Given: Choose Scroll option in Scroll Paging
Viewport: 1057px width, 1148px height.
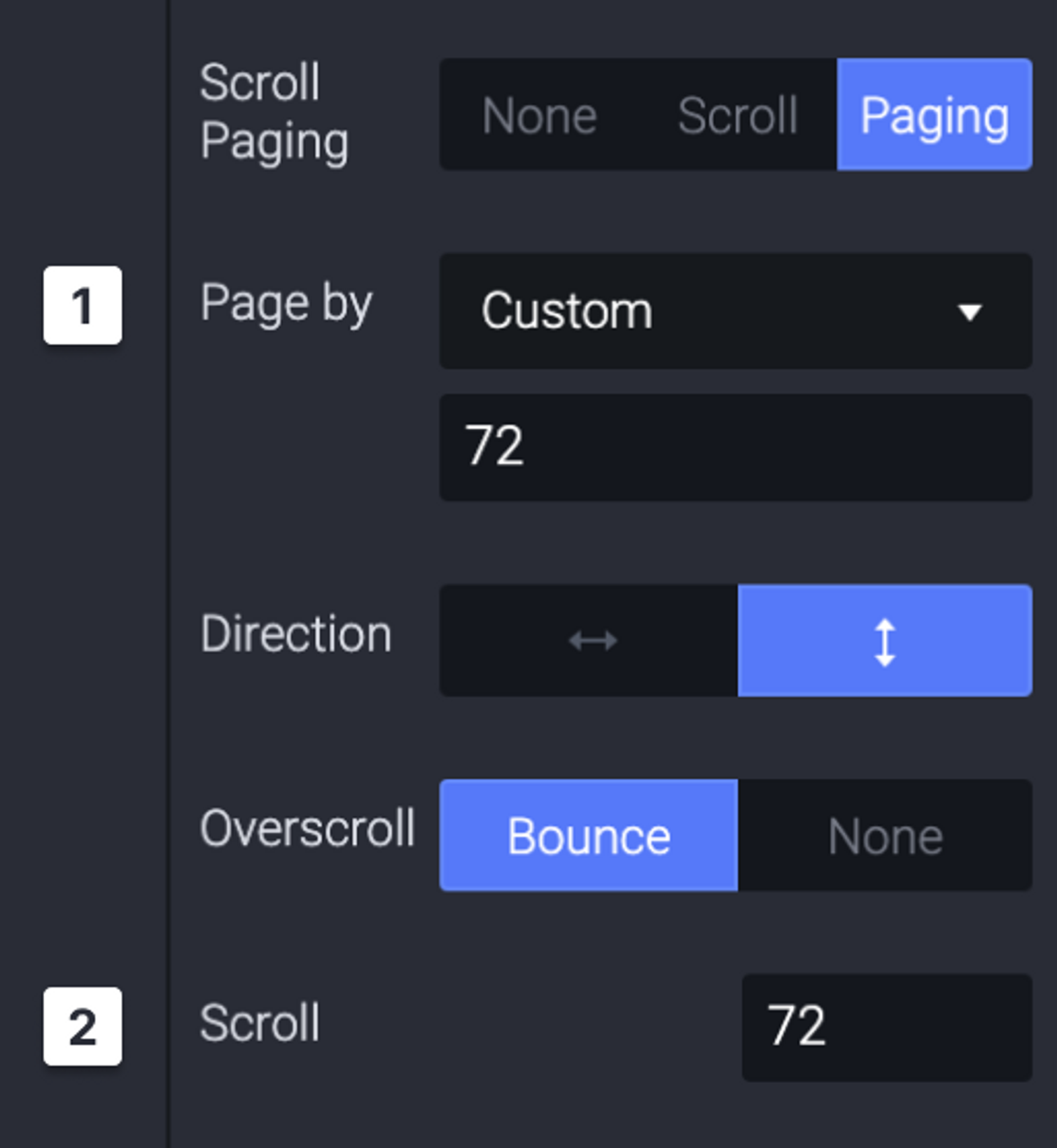Looking at the screenshot, I should [x=737, y=114].
